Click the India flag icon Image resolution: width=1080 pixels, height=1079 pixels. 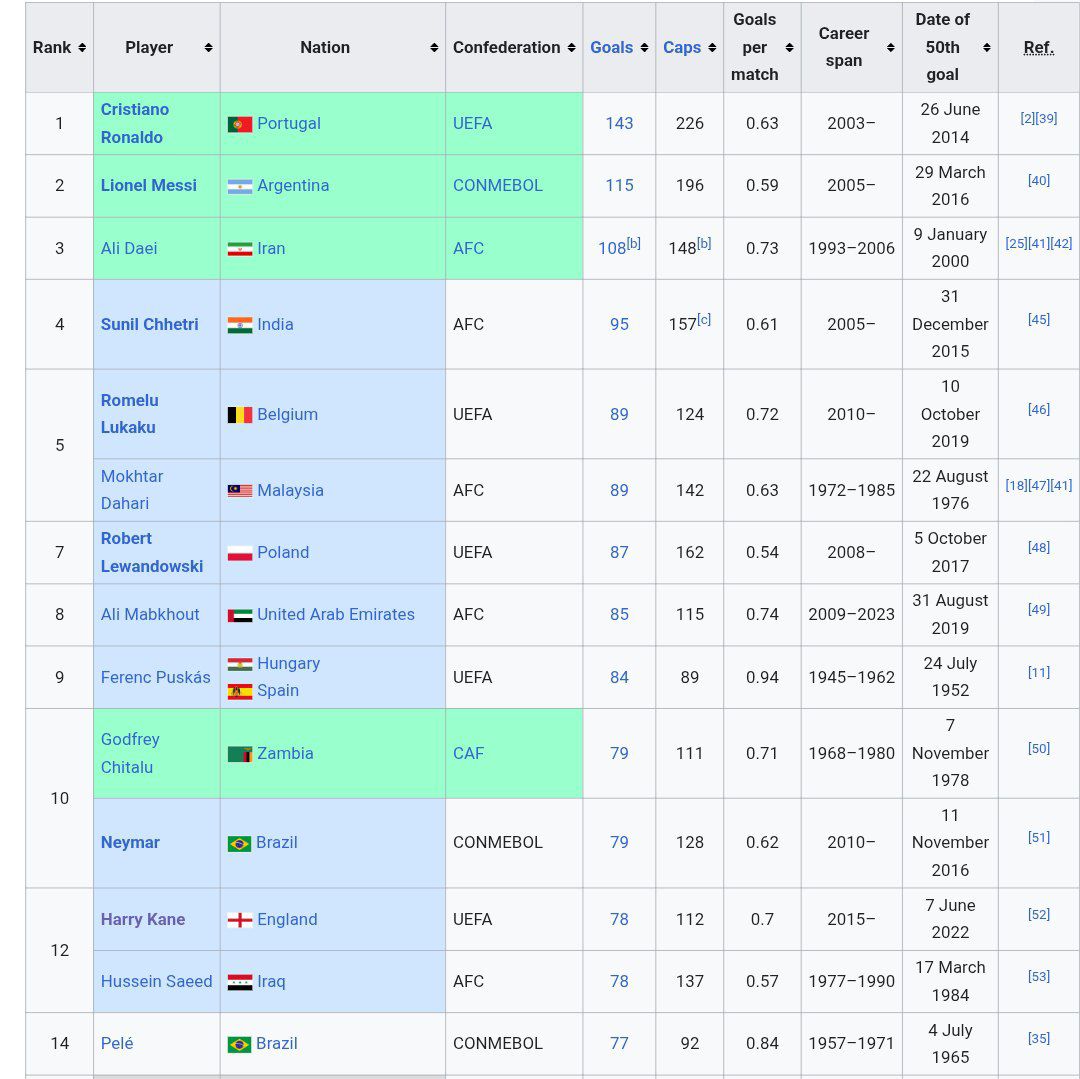(240, 325)
